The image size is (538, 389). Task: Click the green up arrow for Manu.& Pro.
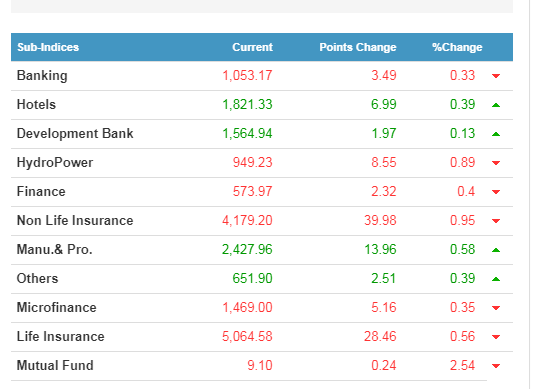pos(496,250)
